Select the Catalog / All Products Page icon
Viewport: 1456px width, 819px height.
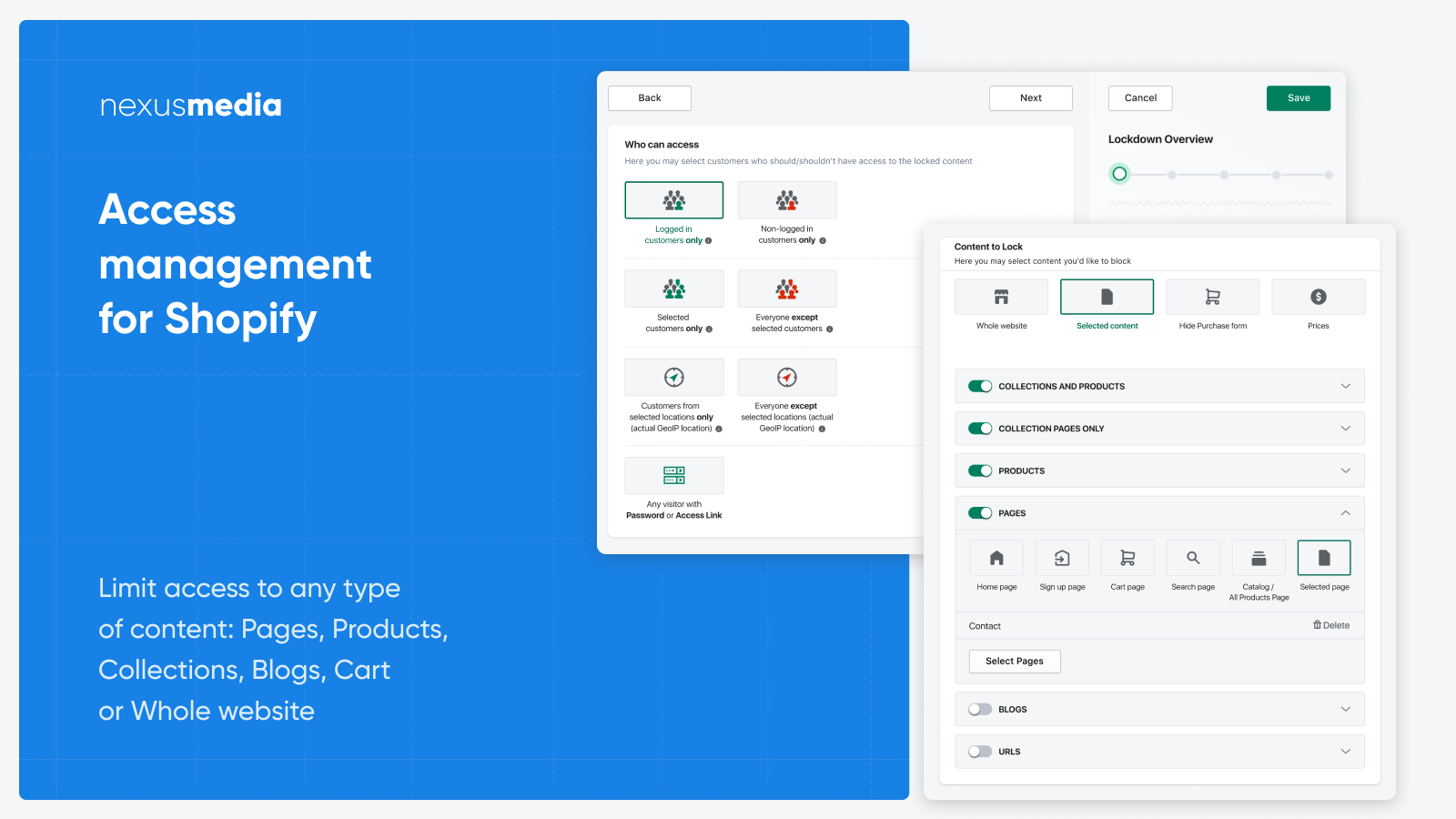click(x=1259, y=558)
